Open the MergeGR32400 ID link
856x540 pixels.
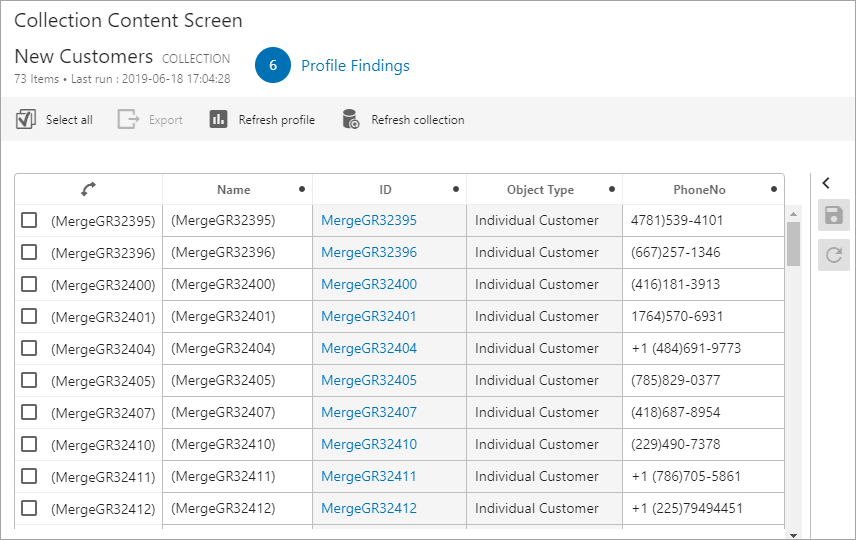coord(368,284)
